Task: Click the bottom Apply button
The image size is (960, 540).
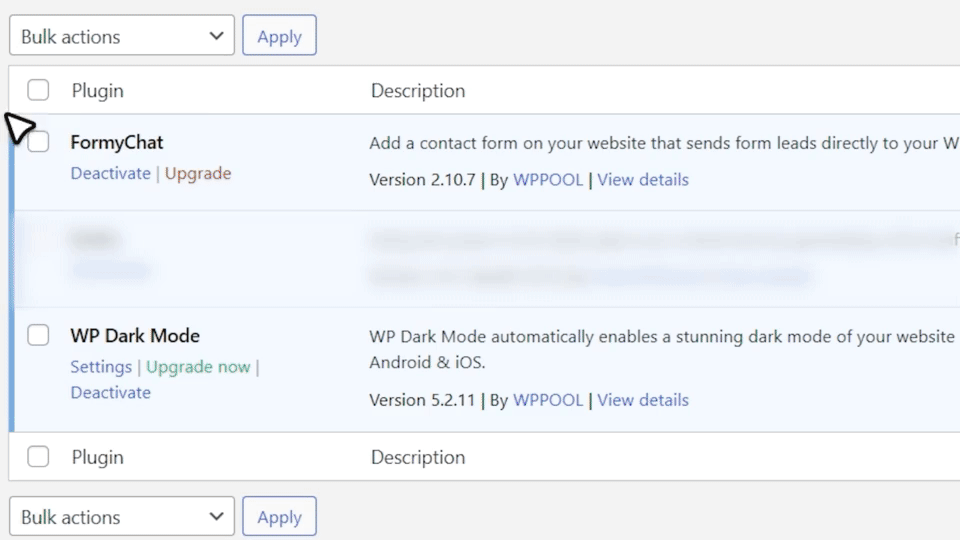Action: point(279,516)
